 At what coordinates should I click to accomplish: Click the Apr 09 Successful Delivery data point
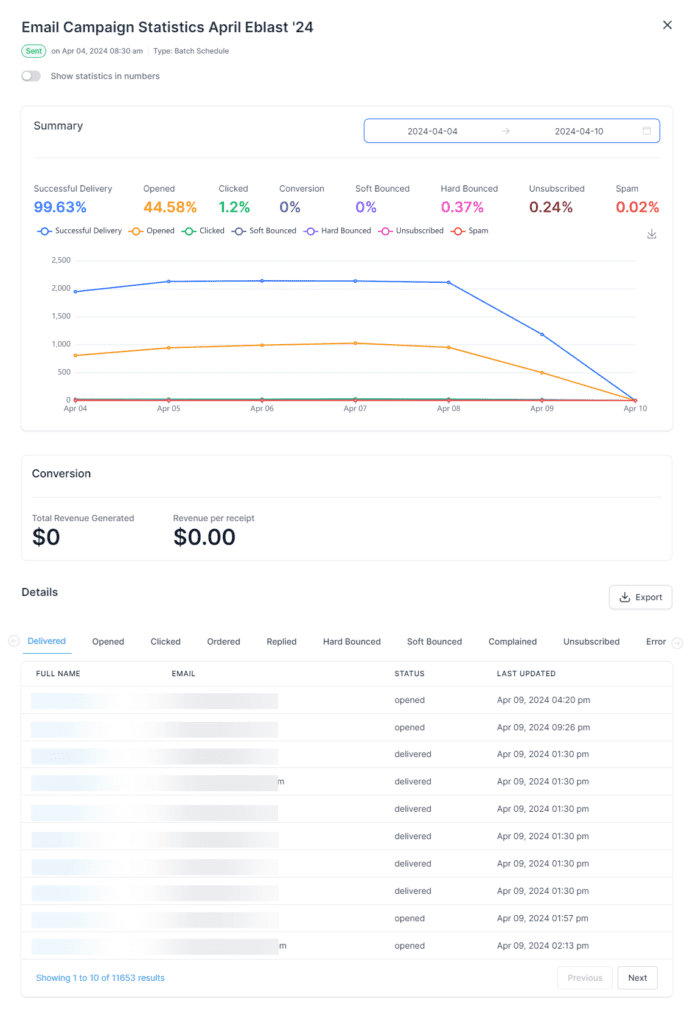coord(542,334)
